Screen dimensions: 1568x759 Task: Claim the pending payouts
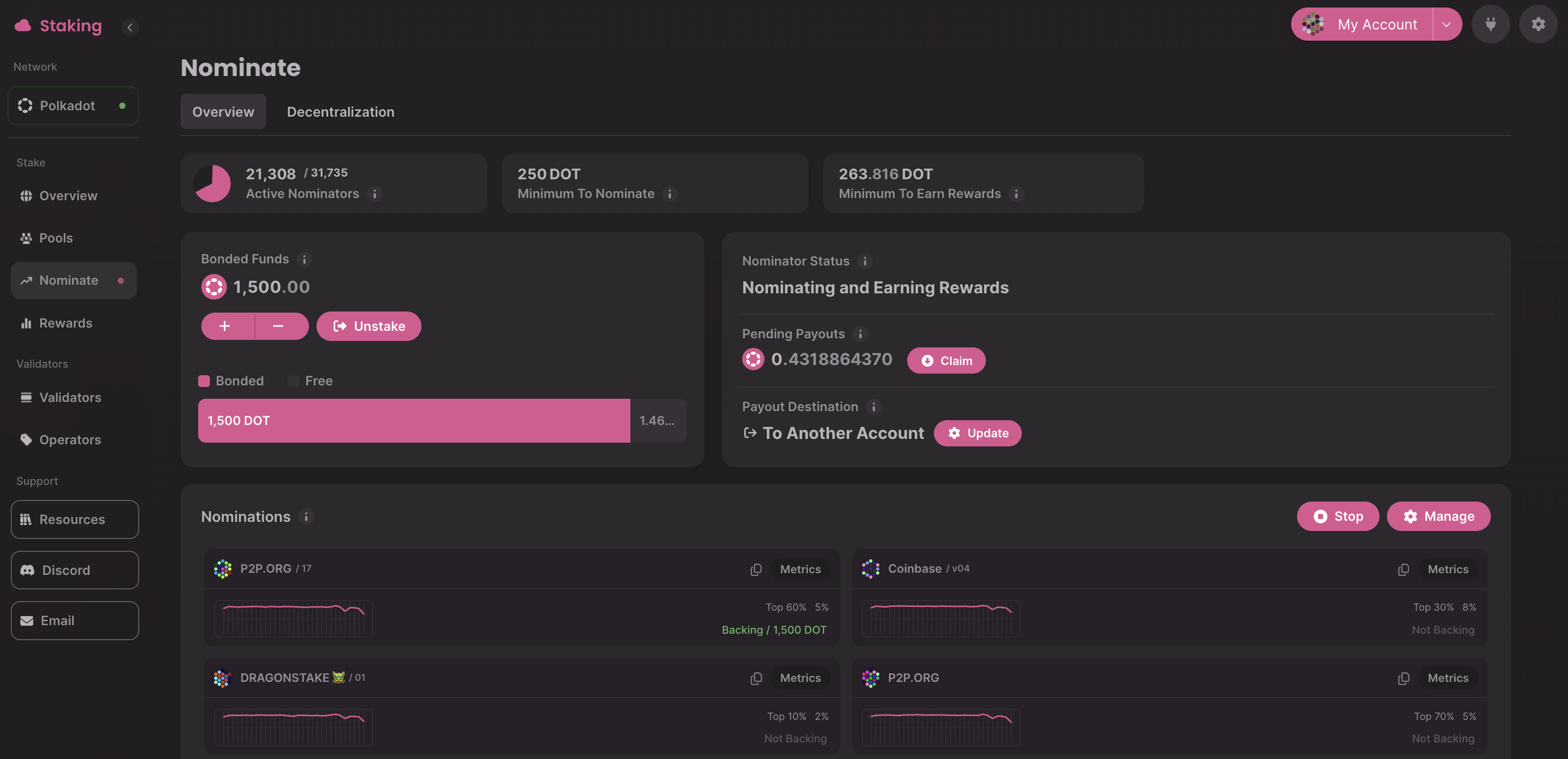946,361
